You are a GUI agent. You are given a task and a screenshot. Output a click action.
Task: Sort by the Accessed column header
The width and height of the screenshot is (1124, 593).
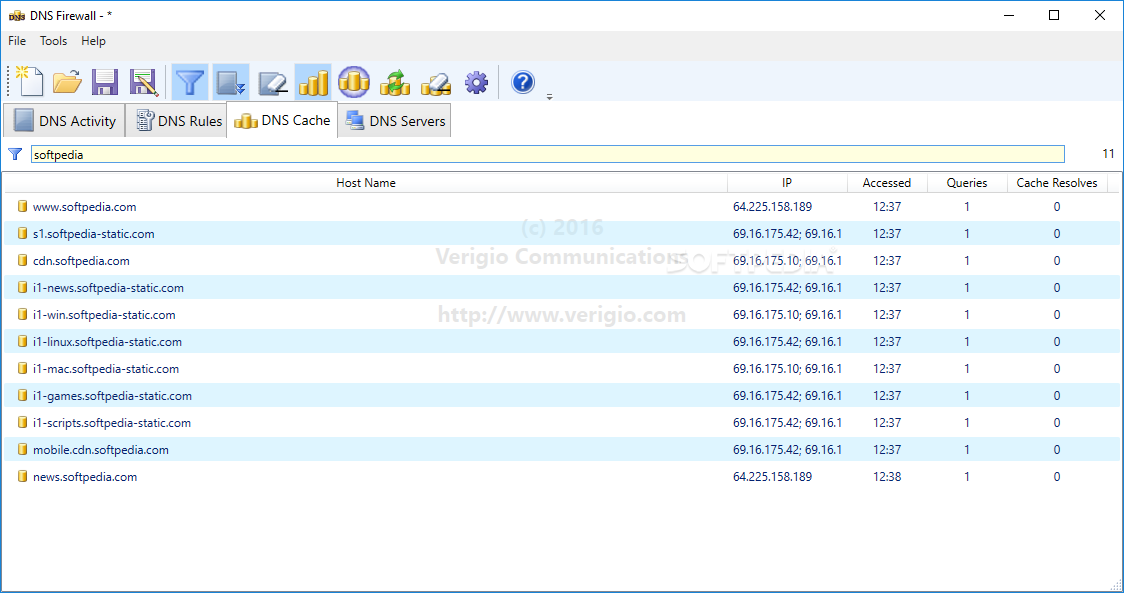887,183
